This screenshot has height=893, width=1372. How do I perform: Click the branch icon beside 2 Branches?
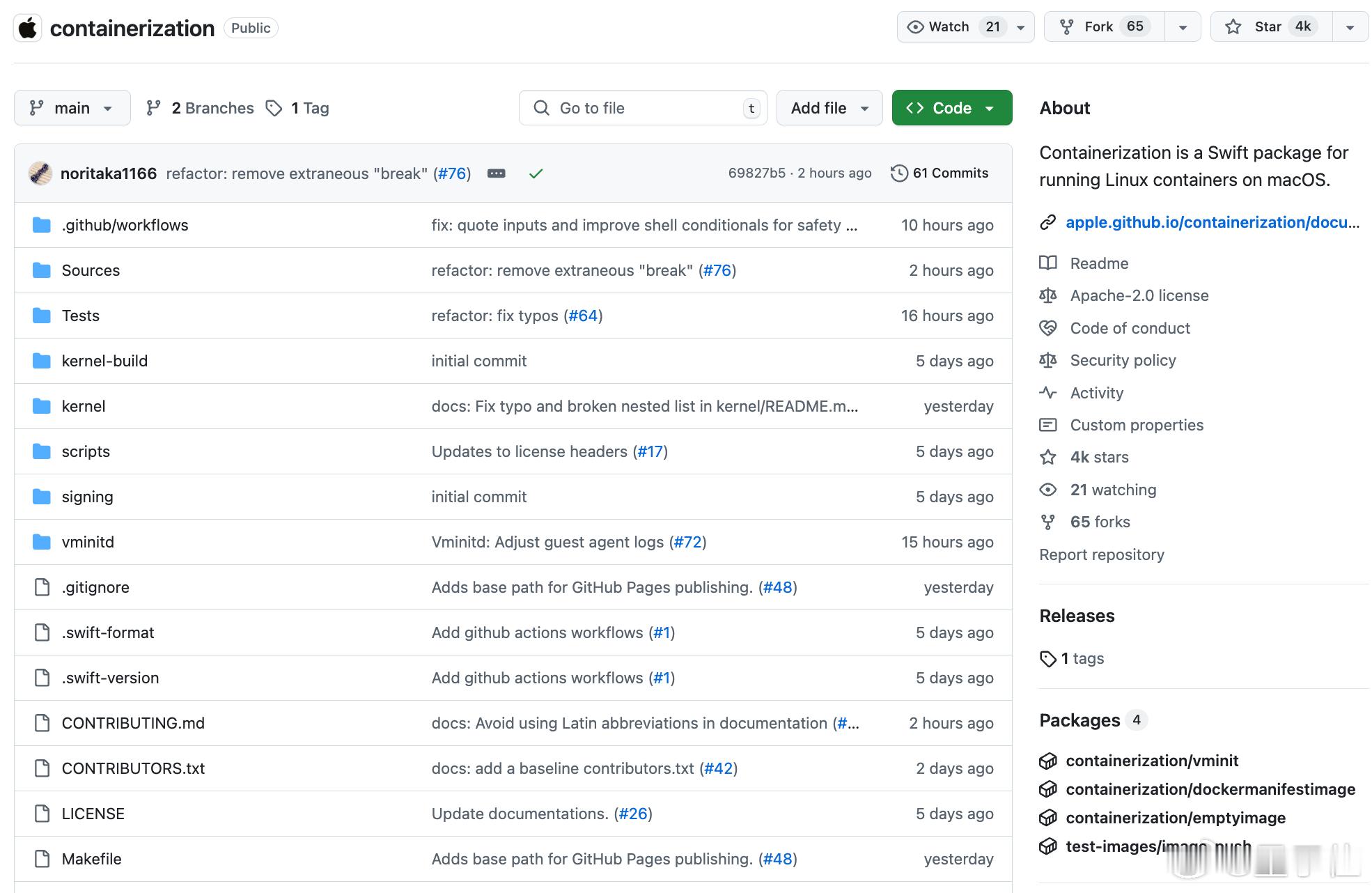point(153,108)
